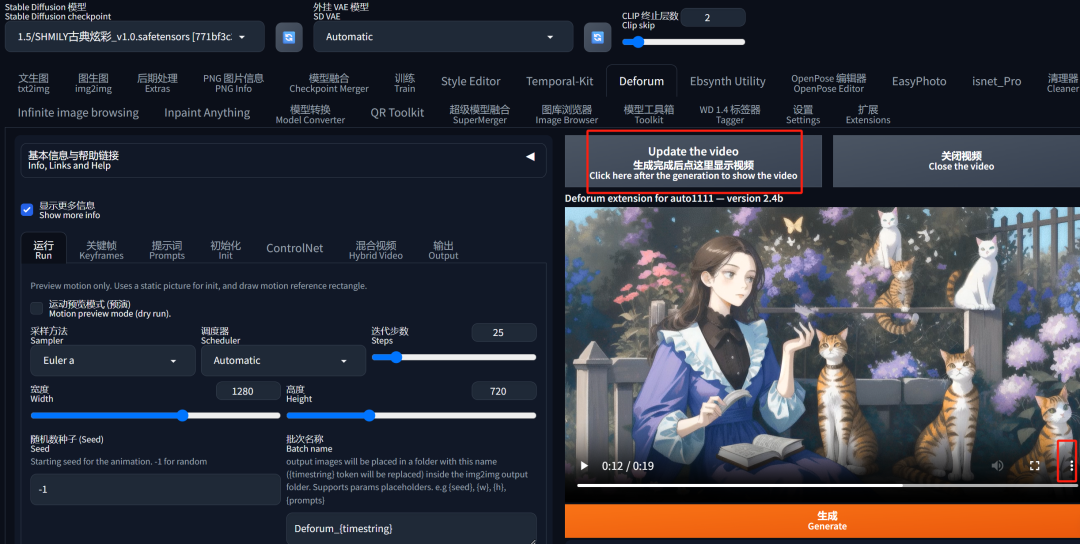Viewport: 1080px width, 544px height.
Task: Click the Seed input field
Action: (x=155, y=489)
